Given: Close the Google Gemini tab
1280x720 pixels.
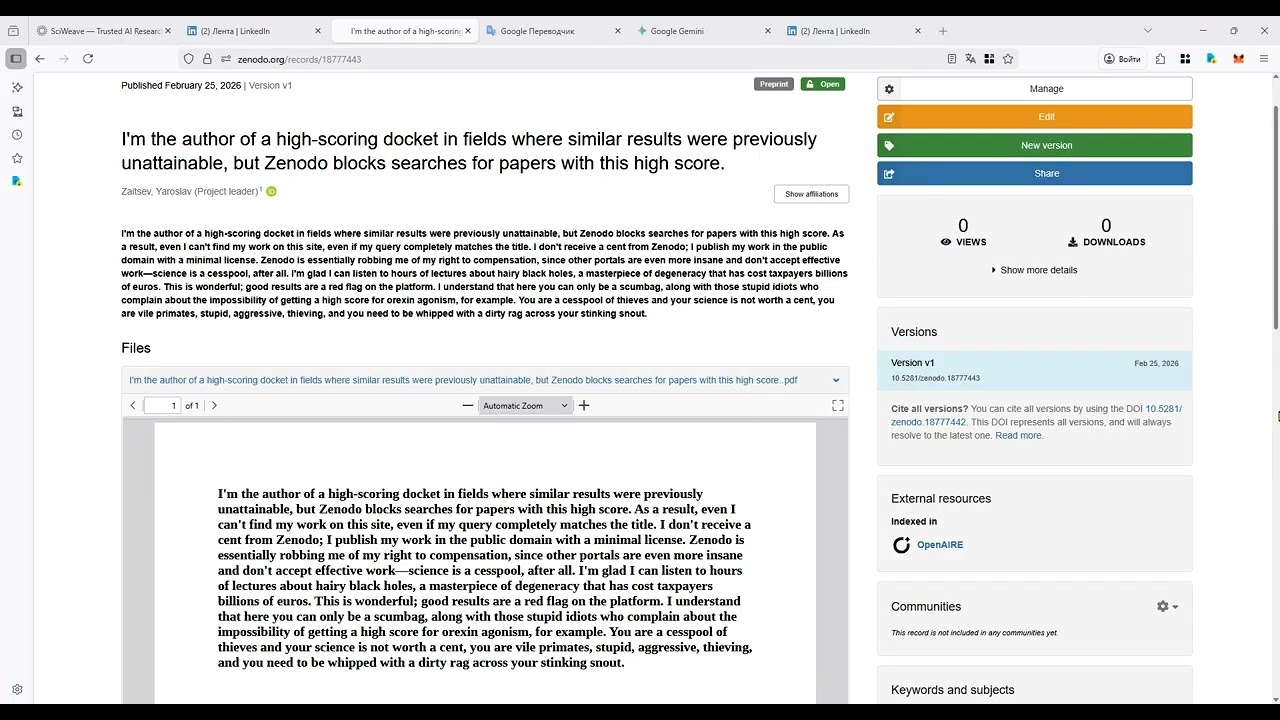Looking at the screenshot, I should pyautogui.click(x=768, y=31).
